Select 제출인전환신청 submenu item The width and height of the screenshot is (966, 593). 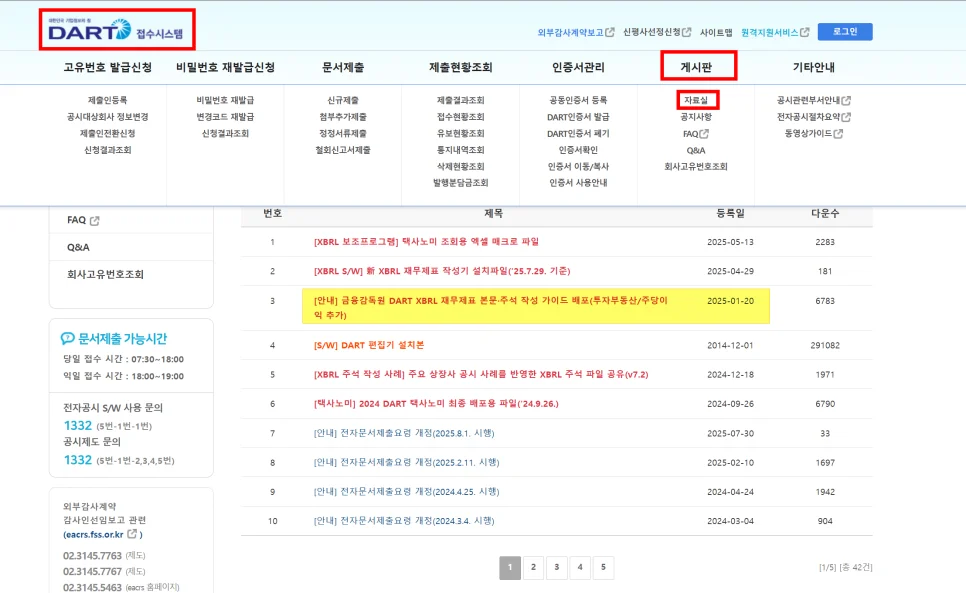click(x=107, y=133)
